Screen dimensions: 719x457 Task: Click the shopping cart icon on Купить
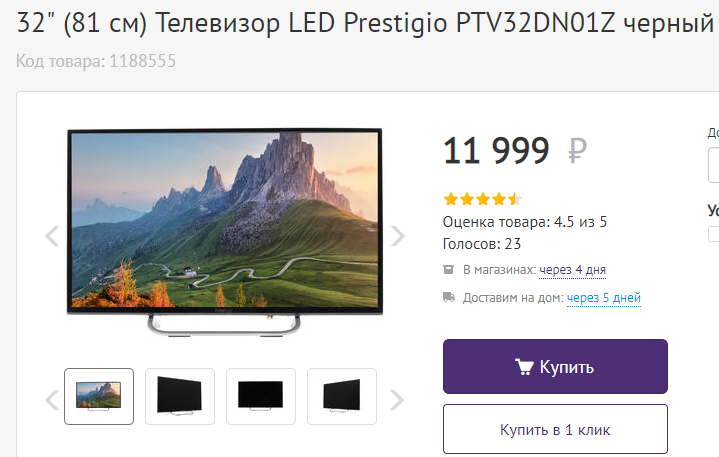[x=524, y=367]
